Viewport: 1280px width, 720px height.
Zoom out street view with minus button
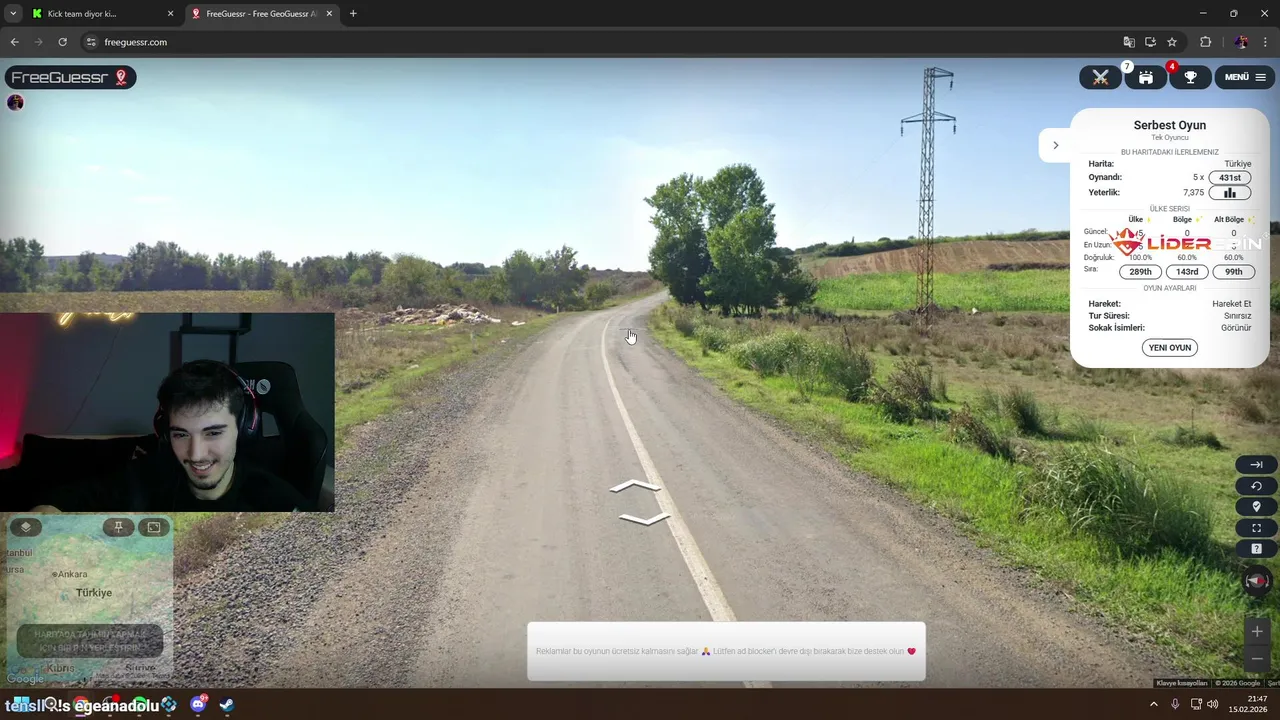click(x=1257, y=659)
